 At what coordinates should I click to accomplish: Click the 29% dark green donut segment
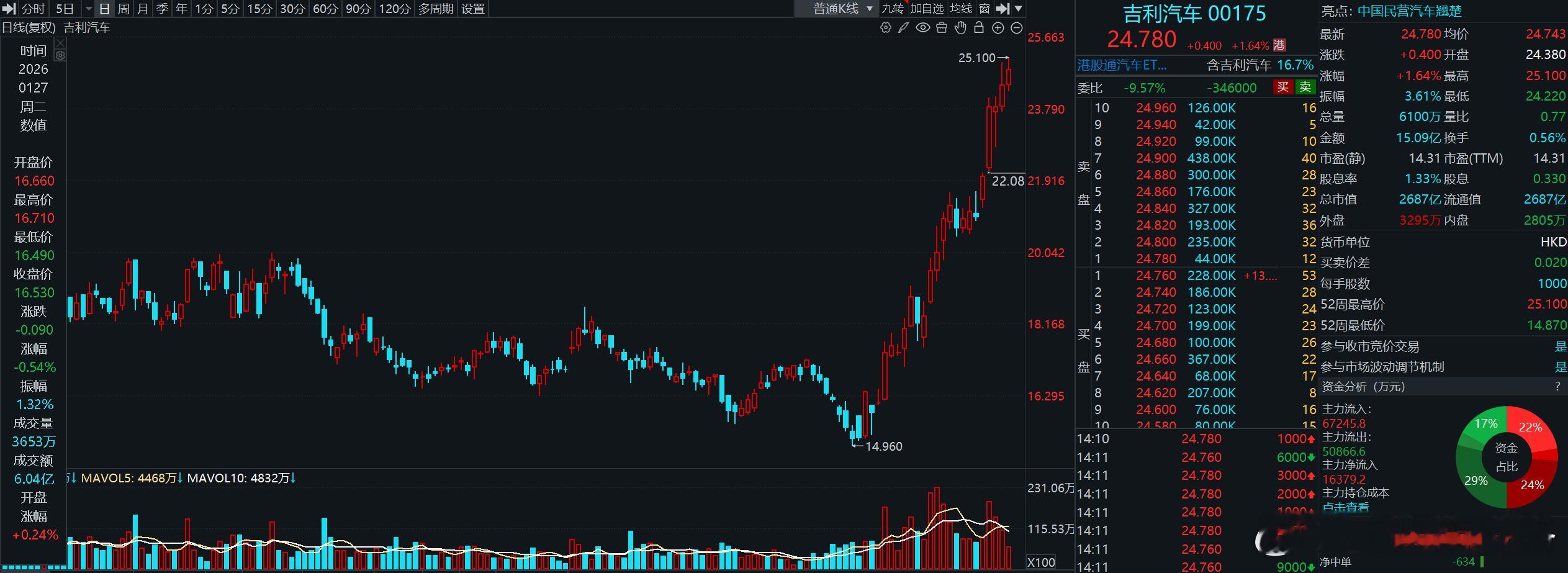[x=1476, y=481]
